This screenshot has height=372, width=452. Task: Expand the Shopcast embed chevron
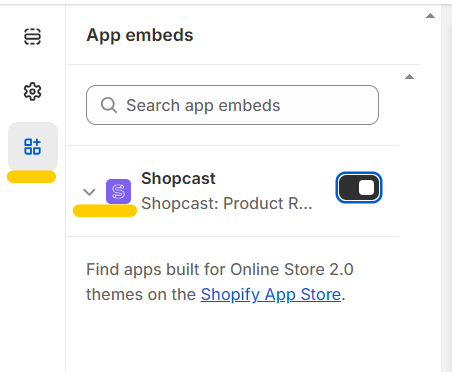pos(89,192)
